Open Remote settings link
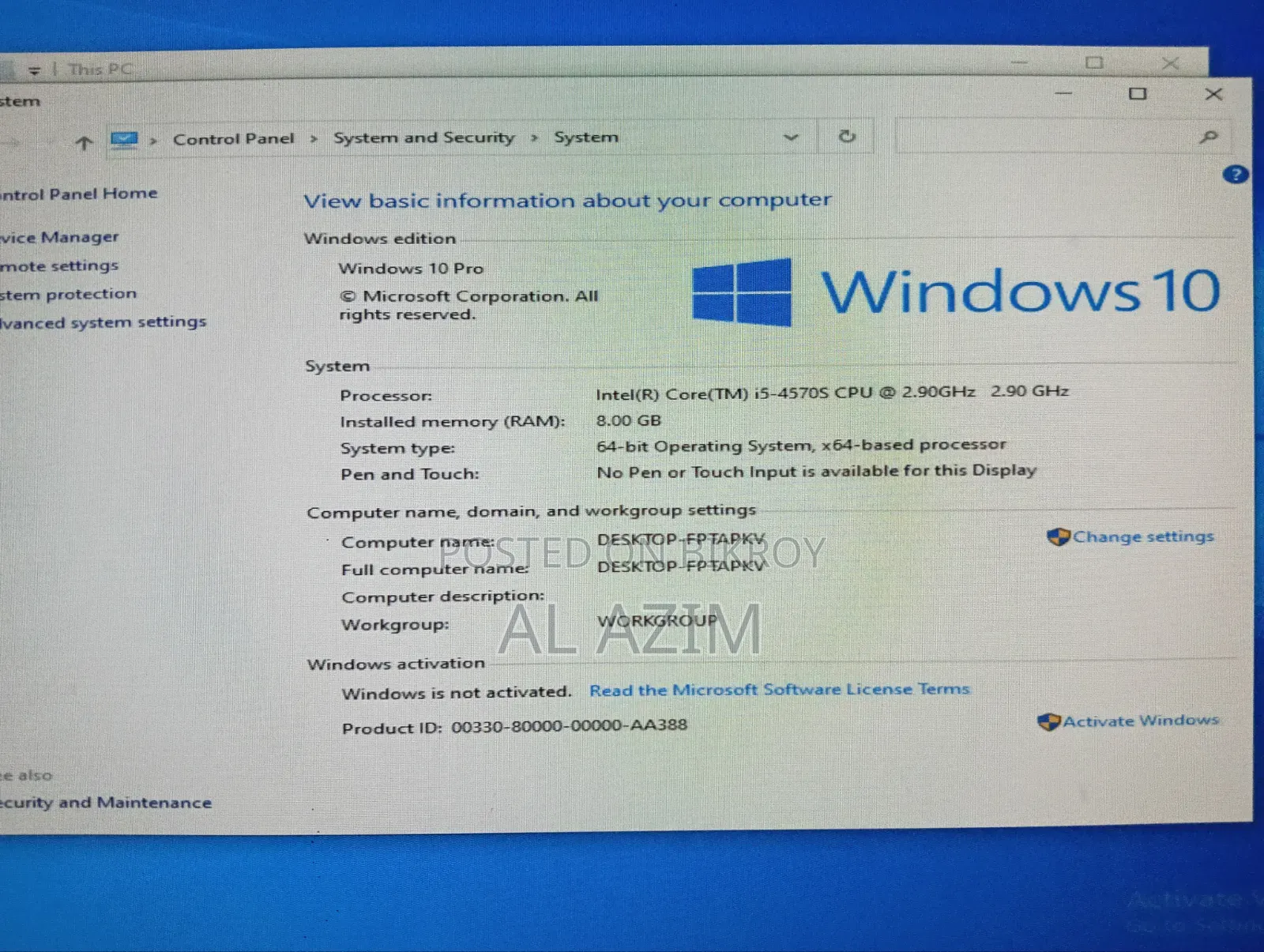1264x952 pixels. [59, 266]
